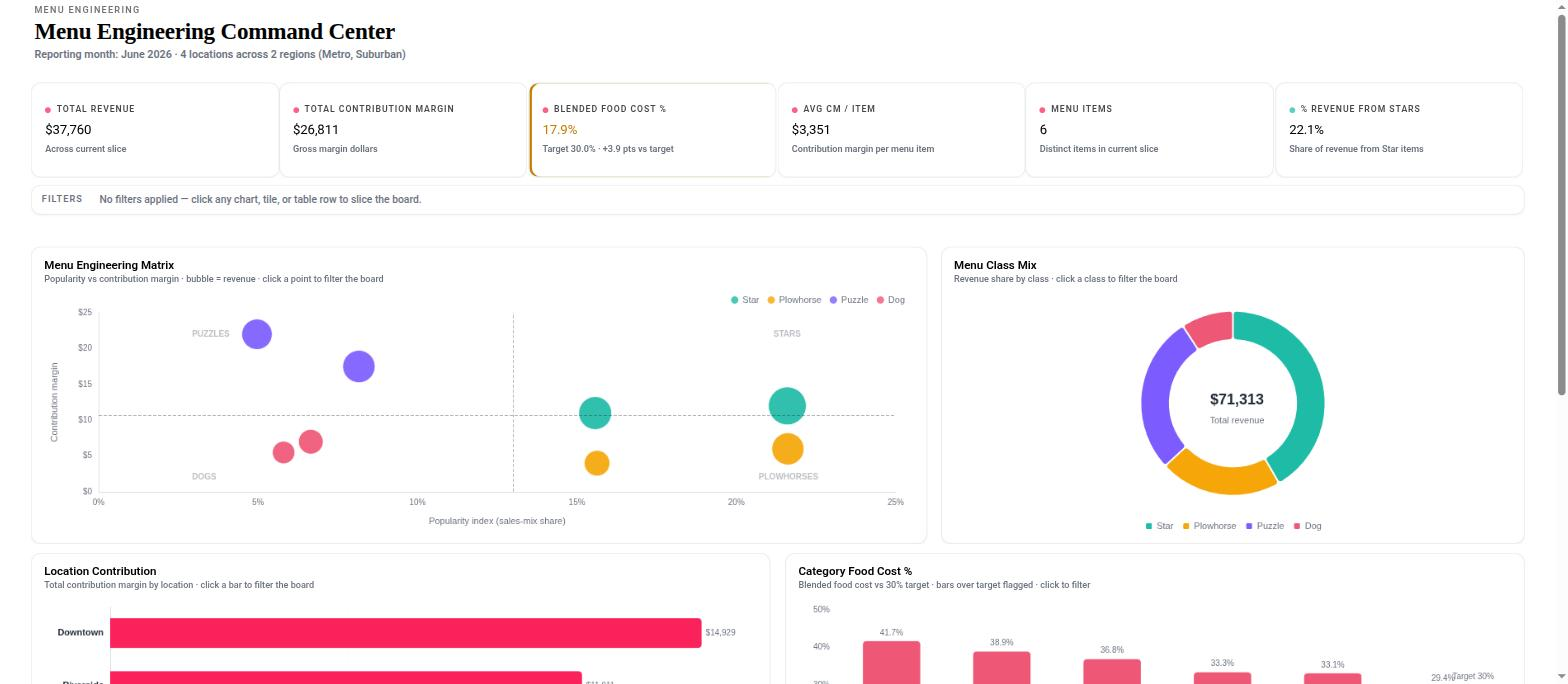1568x684 pixels.
Task: Click the Location Contribution title
Action: tap(100, 571)
